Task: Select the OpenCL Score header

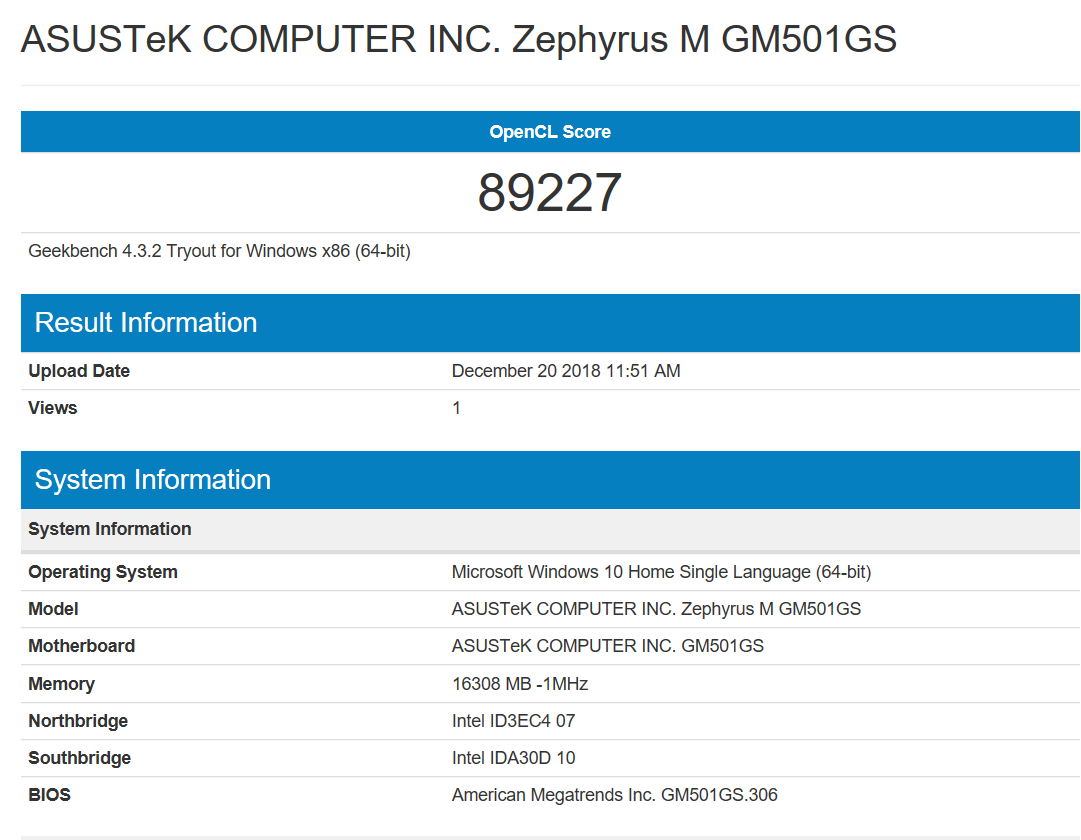Action: click(550, 132)
